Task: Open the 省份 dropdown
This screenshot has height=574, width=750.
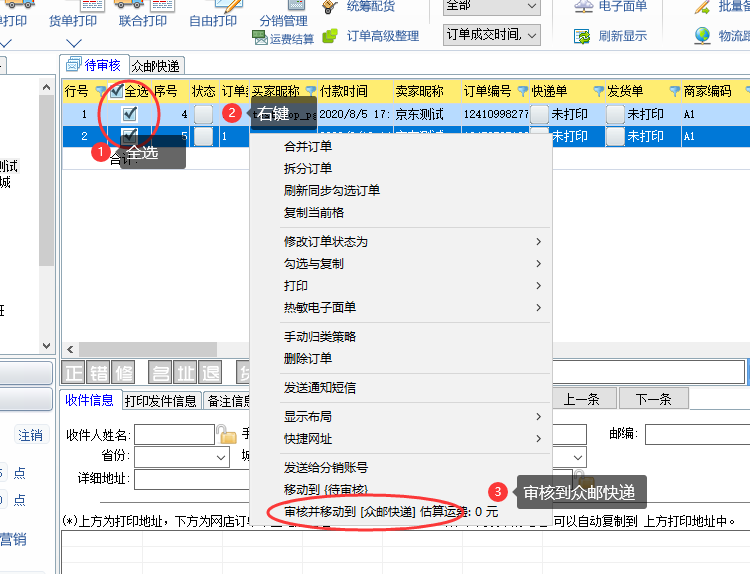Action: 182,457
